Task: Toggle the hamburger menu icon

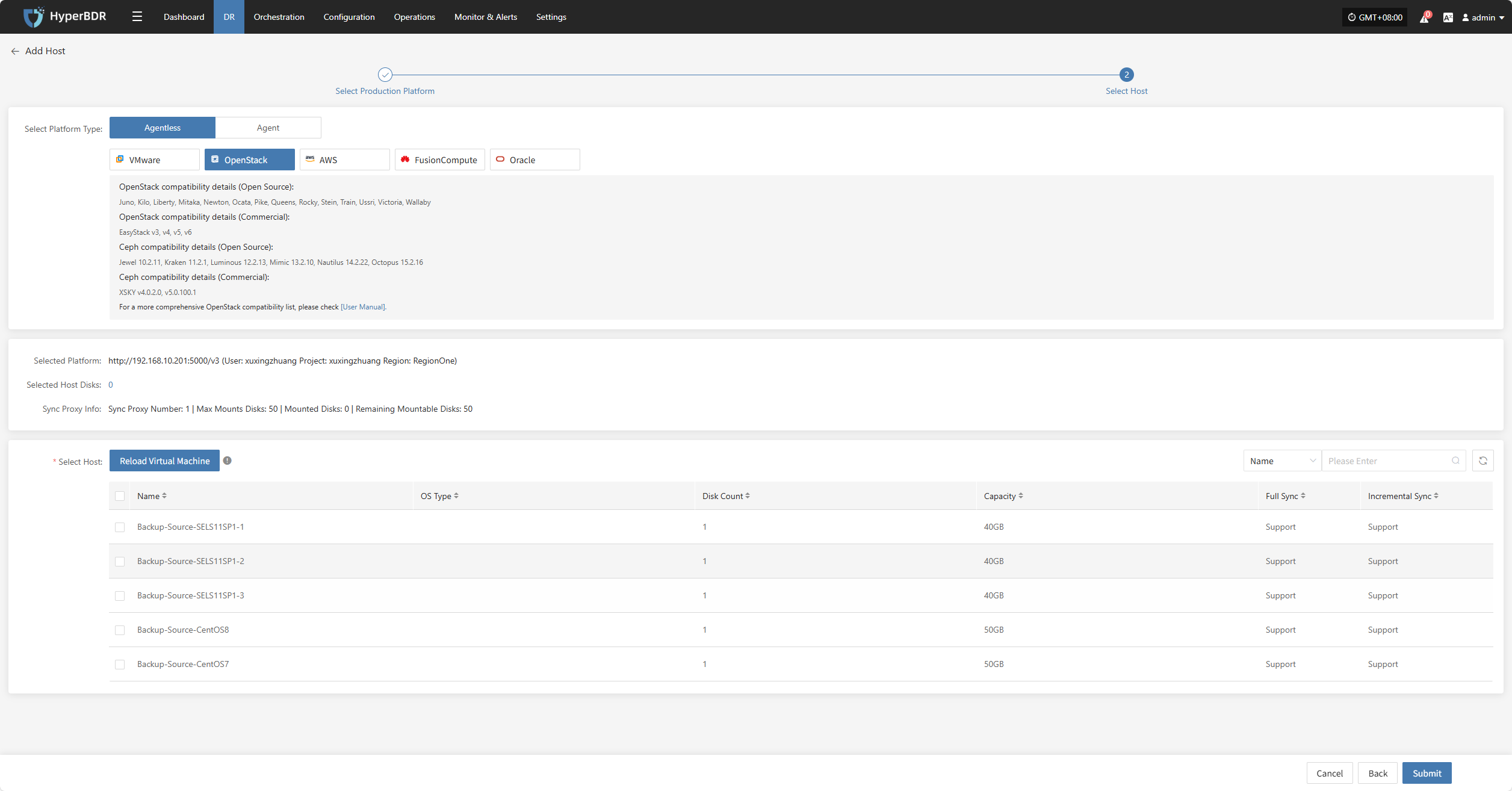Action: pyautogui.click(x=137, y=17)
